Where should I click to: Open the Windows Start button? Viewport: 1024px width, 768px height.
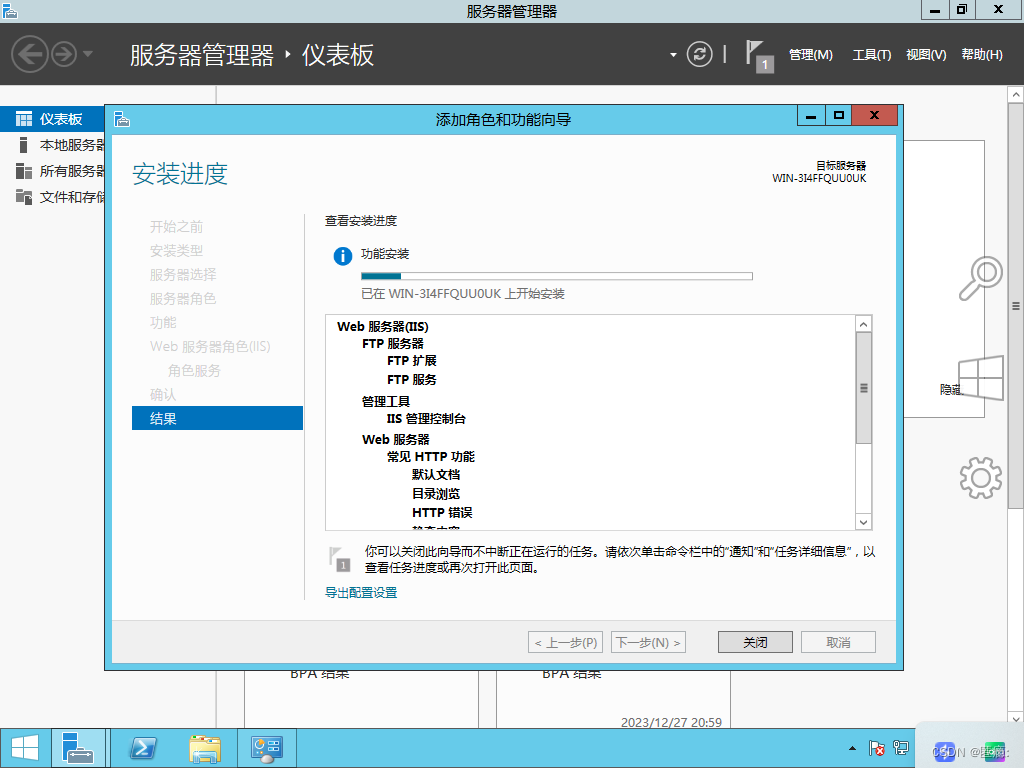tap(25, 748)
